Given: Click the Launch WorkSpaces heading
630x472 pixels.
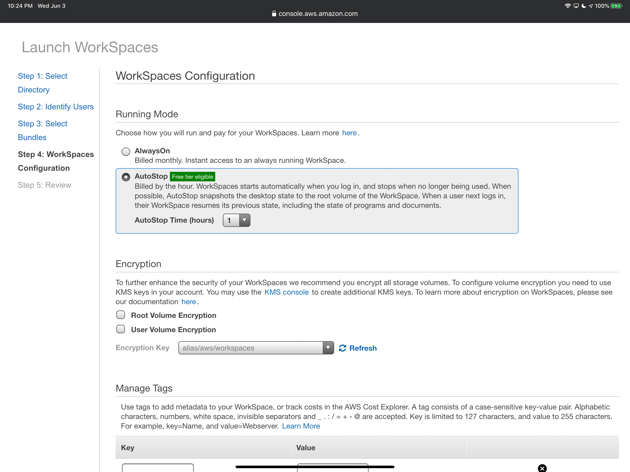Looking at the screenshot, I should pyautogui.click(x=90, y=47).
